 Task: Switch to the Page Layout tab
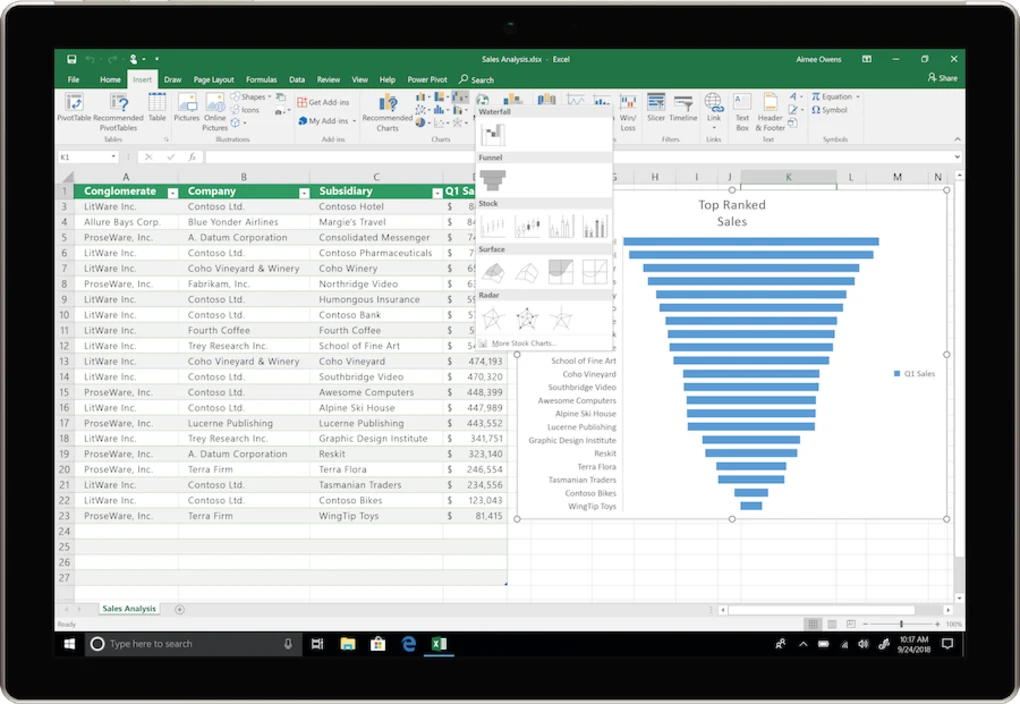point(213,79)
